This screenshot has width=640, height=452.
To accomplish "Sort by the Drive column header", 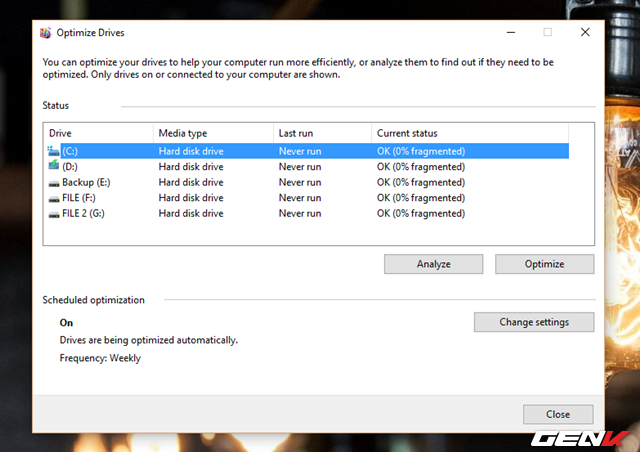I will pyautogui.click(x=98, y=133).
